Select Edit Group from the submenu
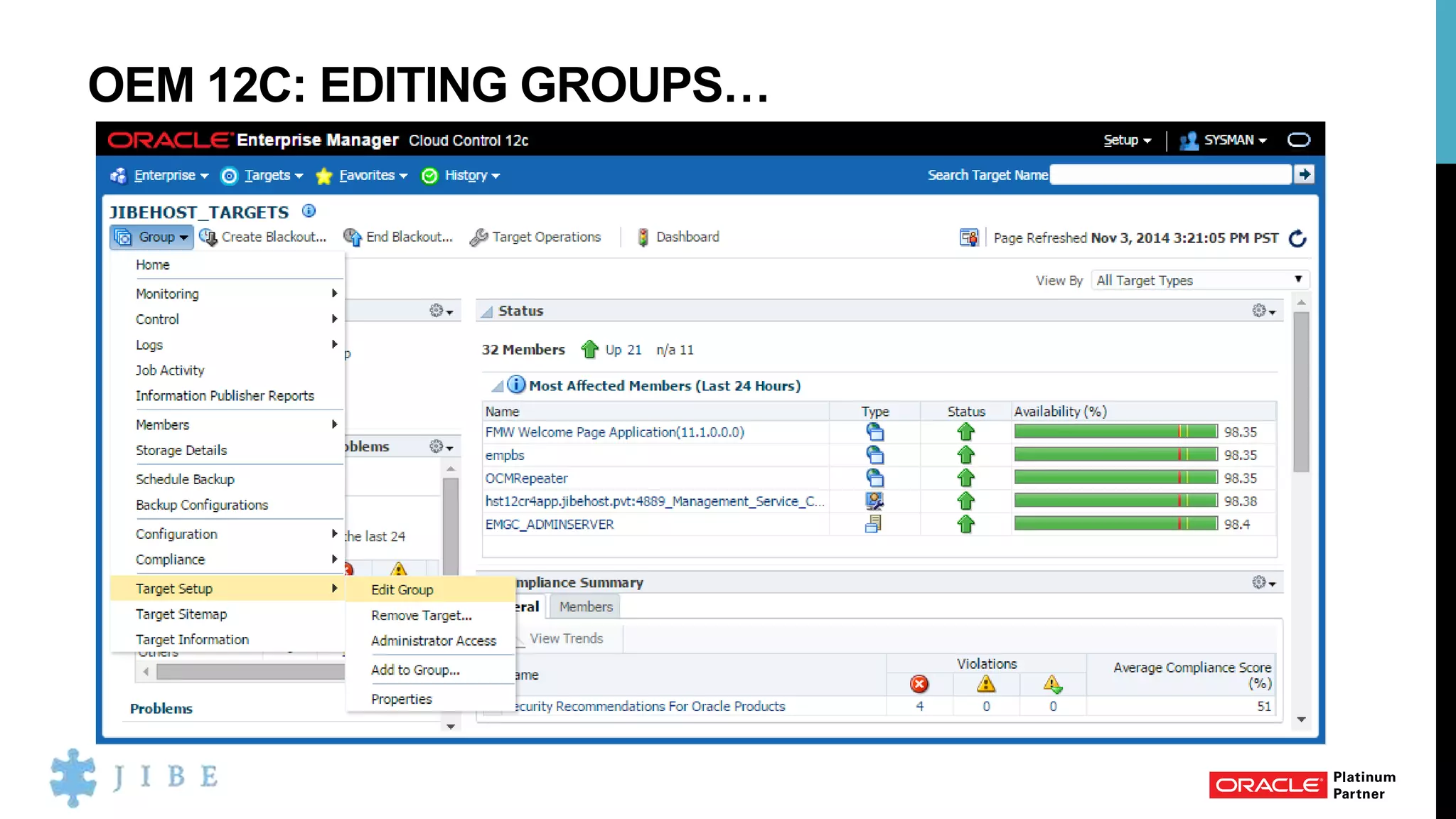The height and width of the screenshot is (819, 1456). [430, 589]
